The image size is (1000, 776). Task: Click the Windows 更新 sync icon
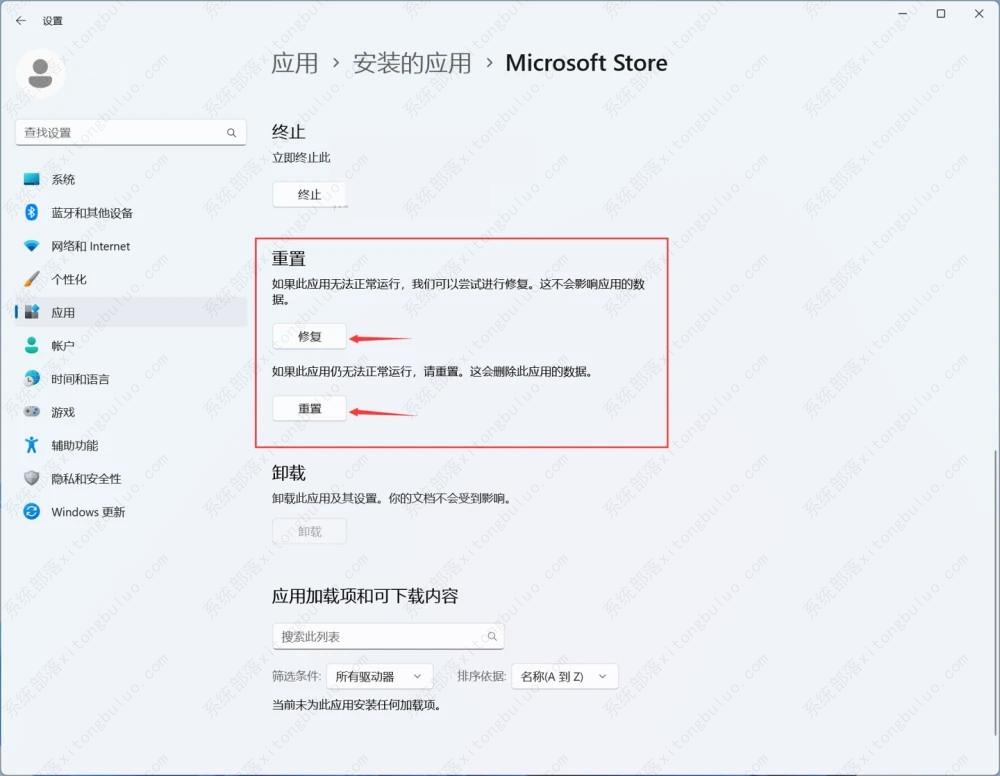(x=32, y=512)
